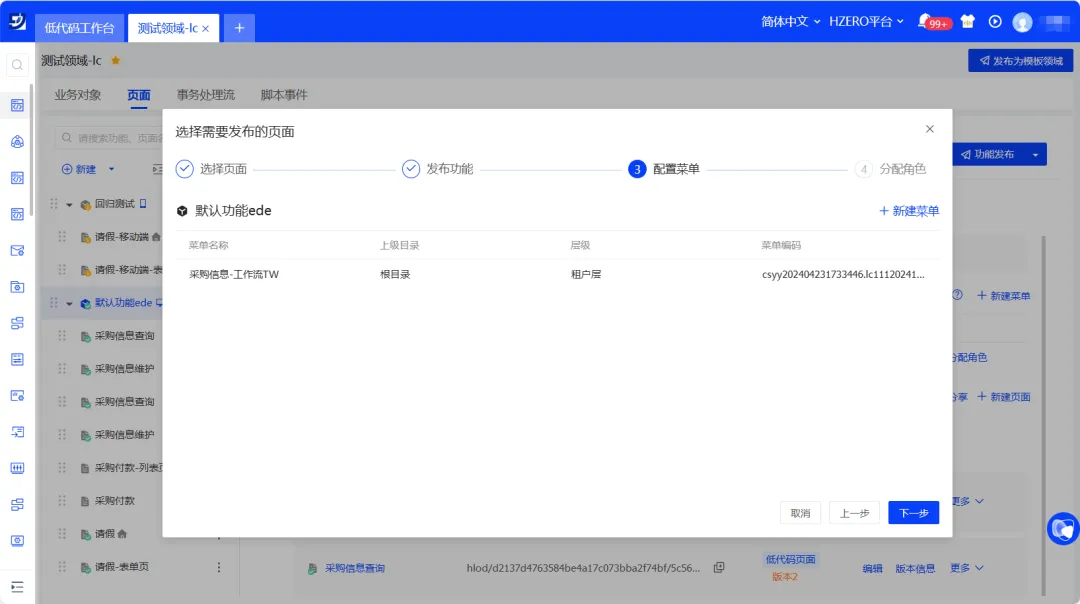Click the sidebar mail settings icon
The width and height of the screenshot is (1080, 604).
tap(17, 251)
